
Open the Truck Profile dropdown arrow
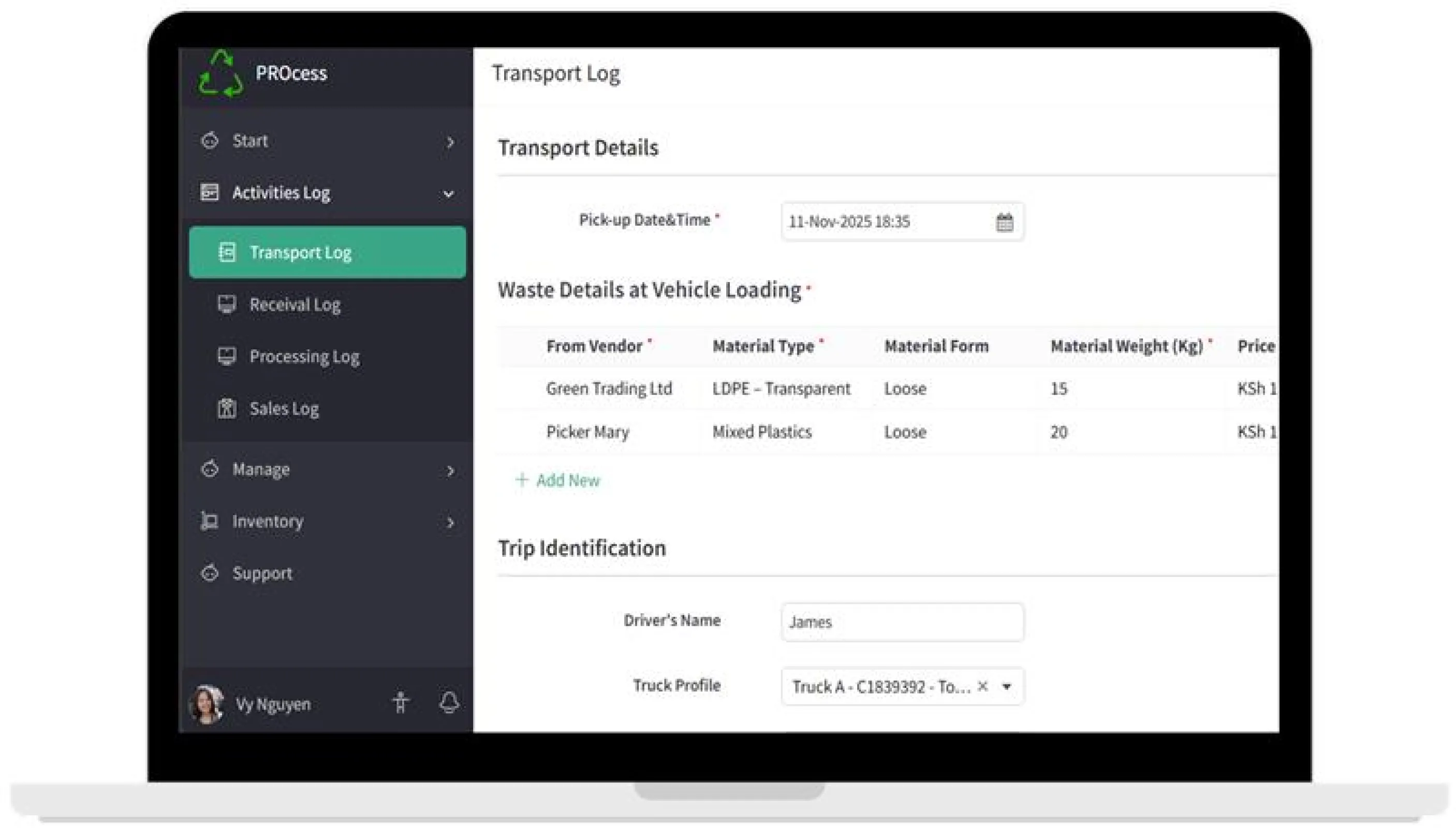1007,686
